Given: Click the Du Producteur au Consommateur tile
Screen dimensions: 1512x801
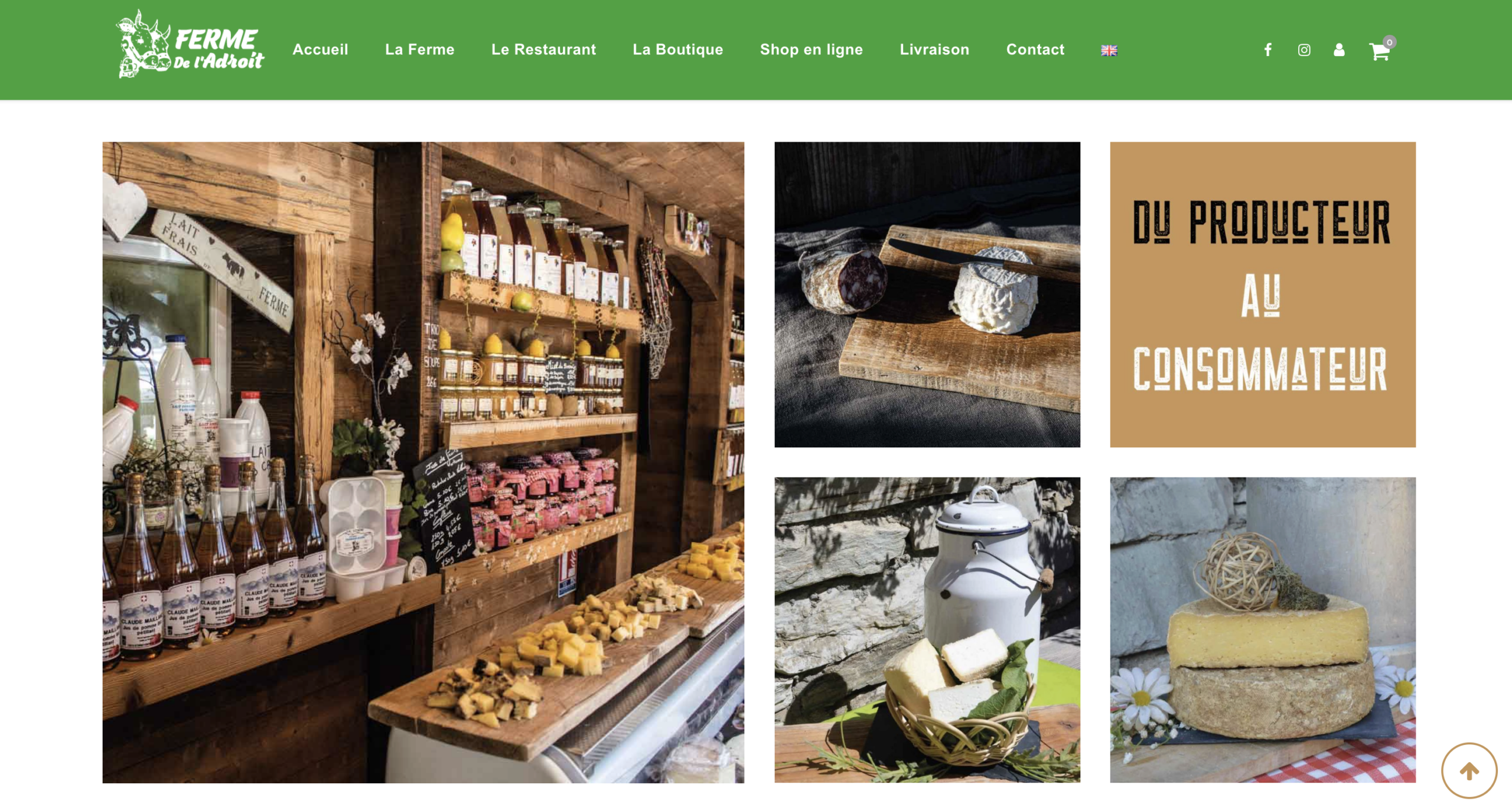Looking at the screenshot, I should point(1262,294).
